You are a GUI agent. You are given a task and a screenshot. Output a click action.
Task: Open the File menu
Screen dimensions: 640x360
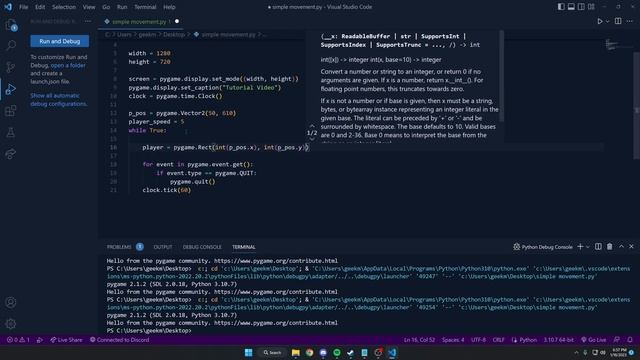[24, 7]
